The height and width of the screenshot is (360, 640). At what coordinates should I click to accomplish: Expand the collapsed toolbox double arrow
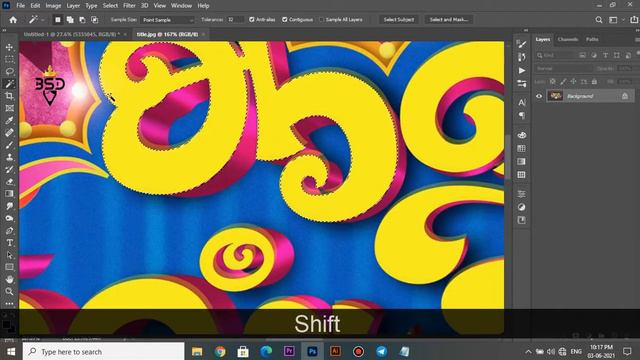[4, 30]
